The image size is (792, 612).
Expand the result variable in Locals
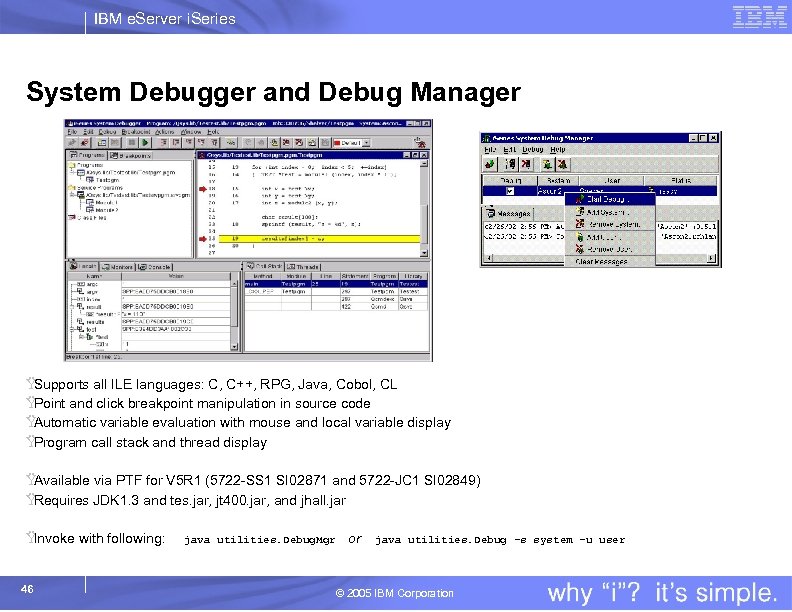click(72, 307)
